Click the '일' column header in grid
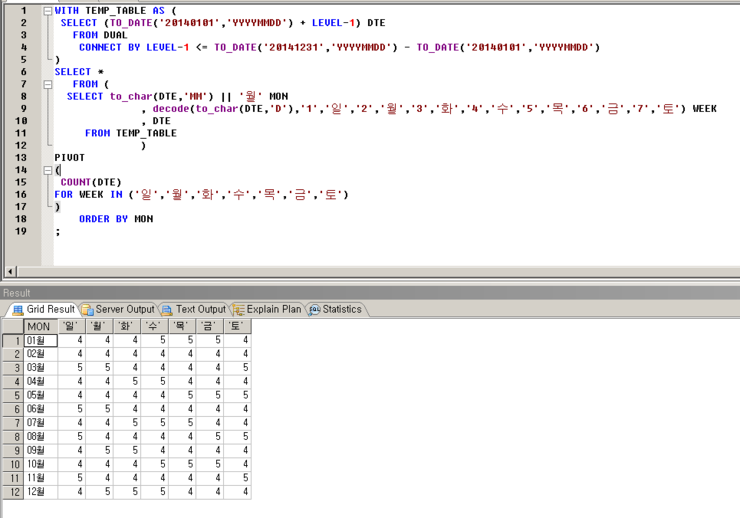 point(70,326)
